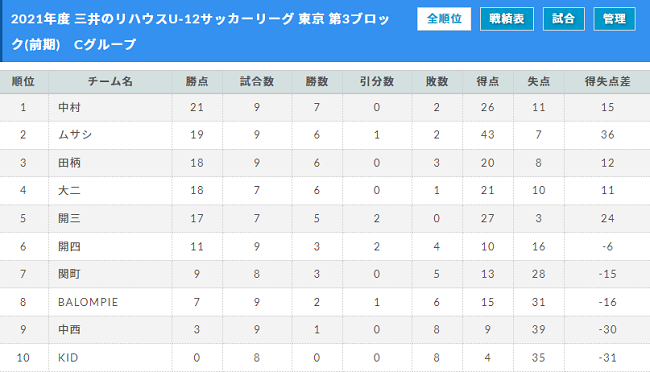This screenshot has height=372, width=650.
Task: Select the 順位 column header
Action: click(x=23, y=82)
